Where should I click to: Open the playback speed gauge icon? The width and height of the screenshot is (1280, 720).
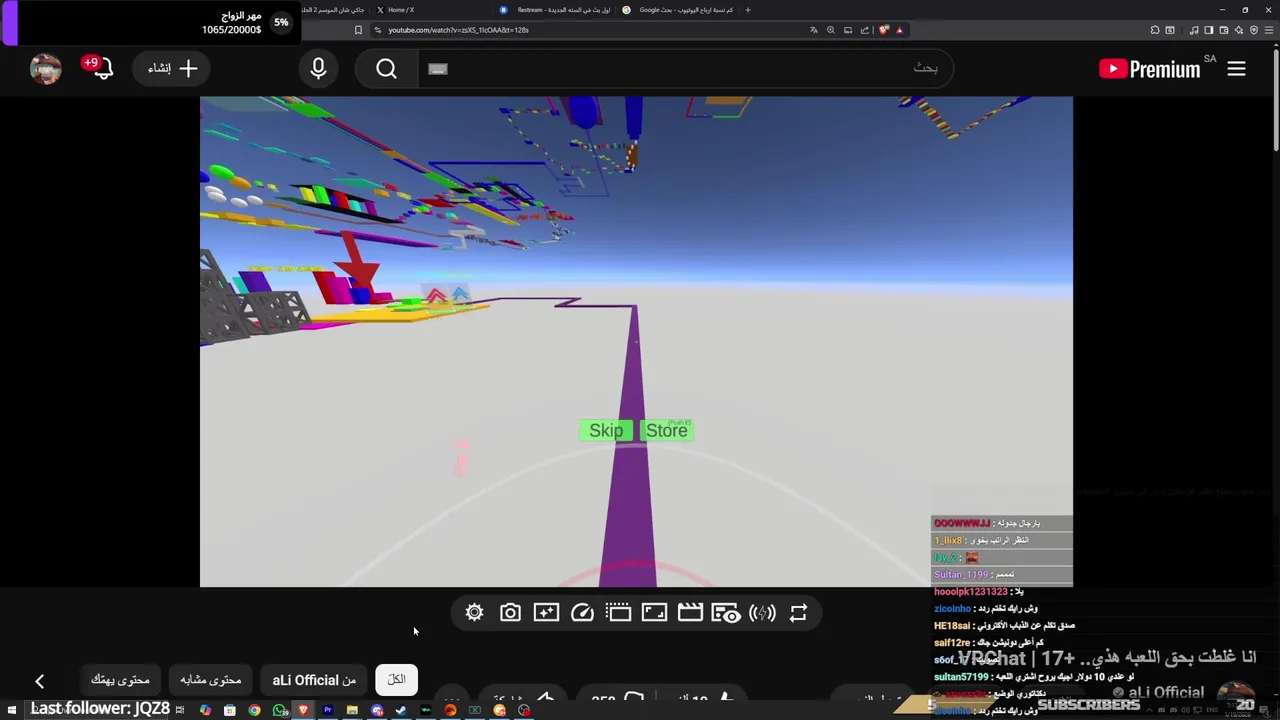582,613
